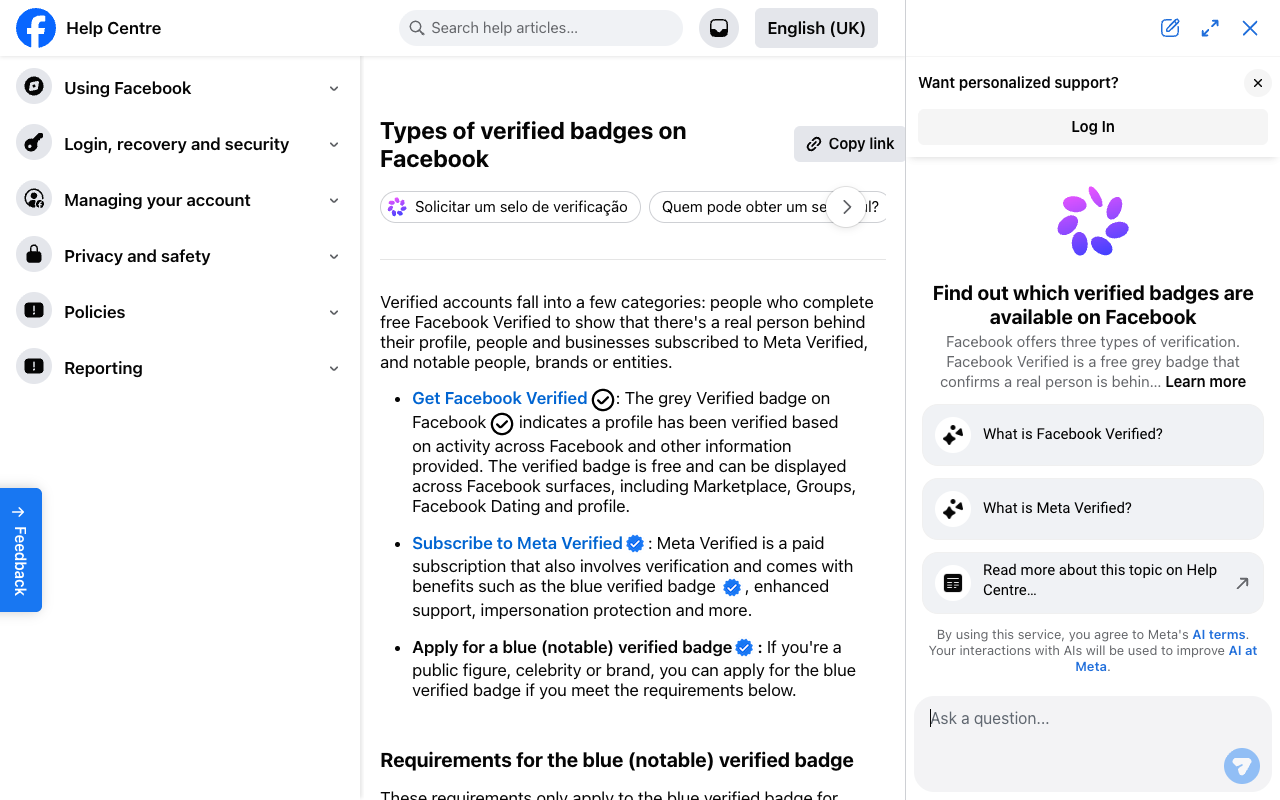Click the Facebook logo icon

coord(36,28)
